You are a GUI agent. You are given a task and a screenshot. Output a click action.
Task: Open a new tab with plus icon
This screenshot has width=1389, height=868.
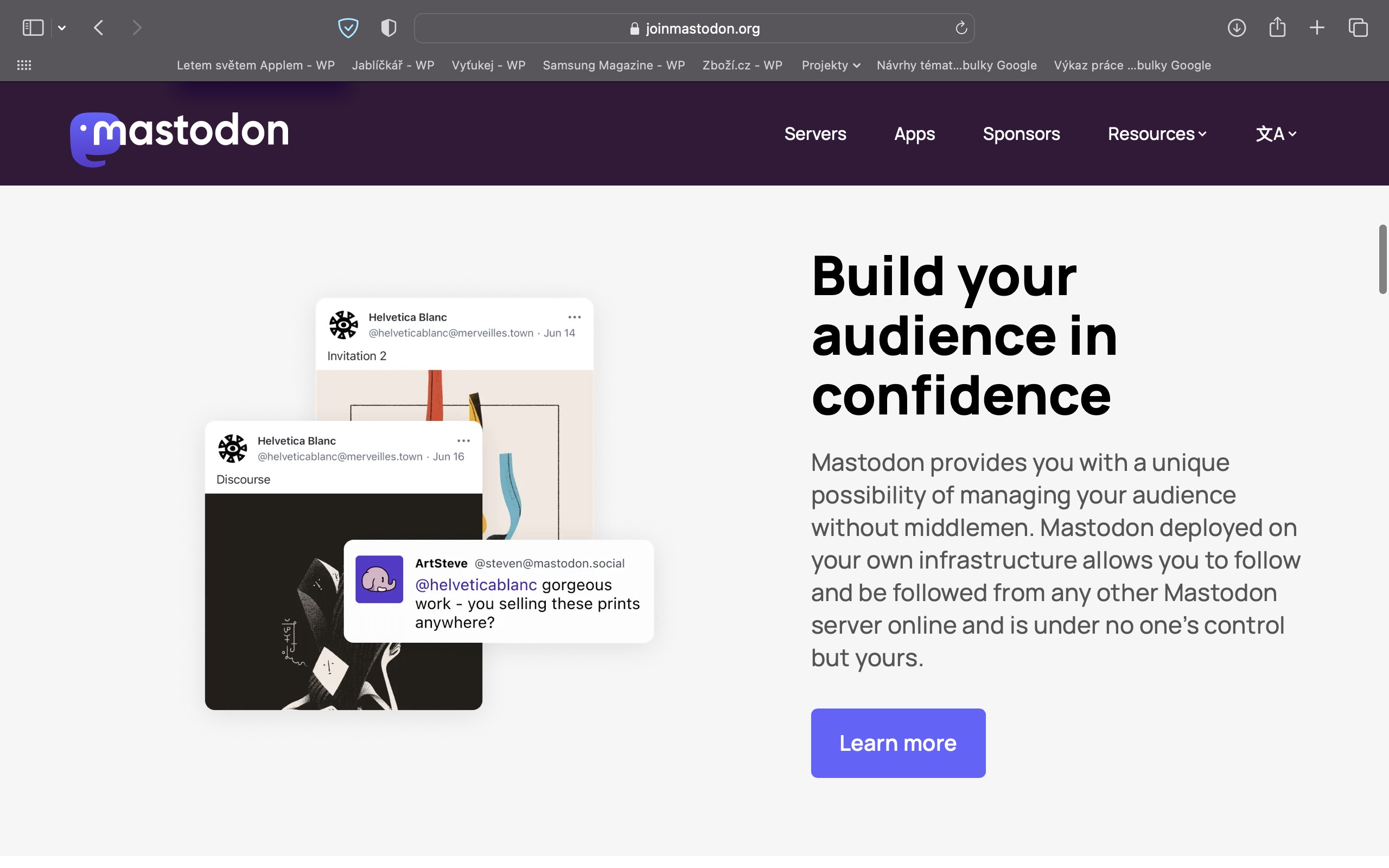[1317, 28]
